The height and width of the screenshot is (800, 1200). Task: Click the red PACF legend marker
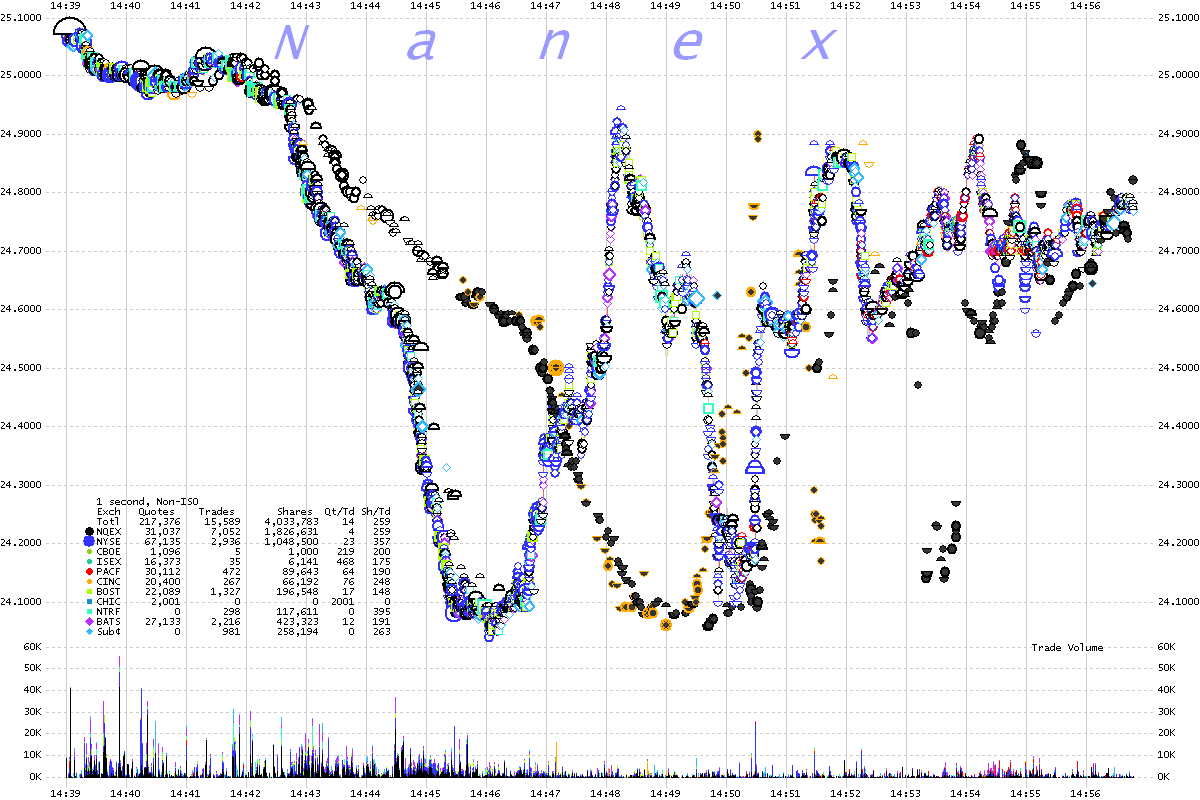click(90, 571)
